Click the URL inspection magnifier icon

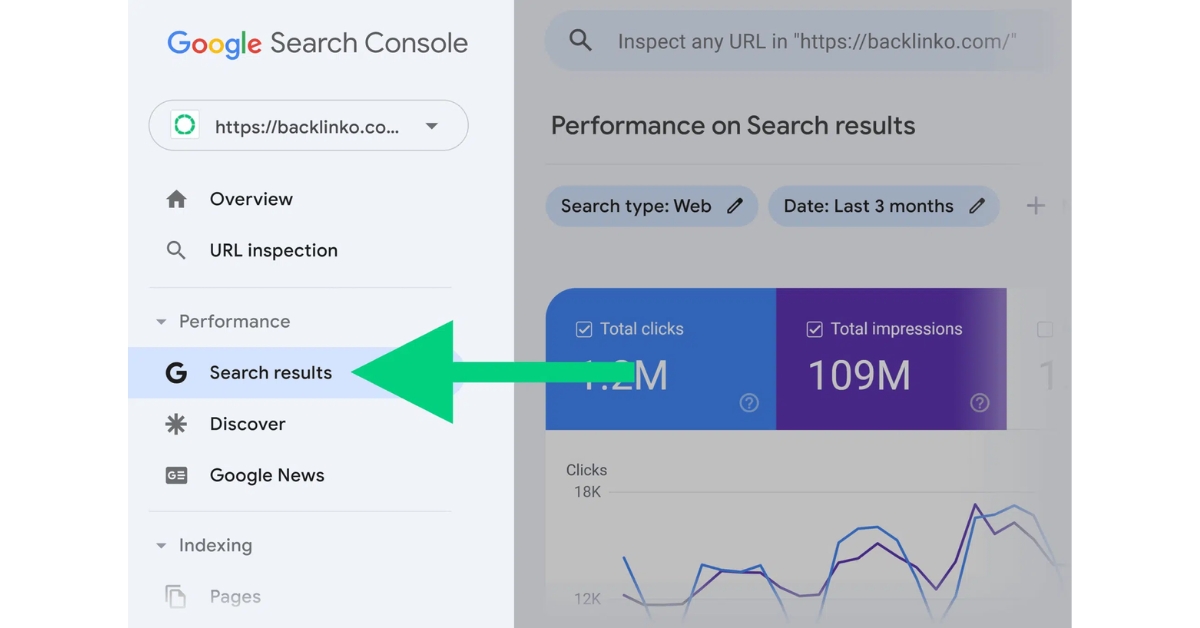point(176,250)
